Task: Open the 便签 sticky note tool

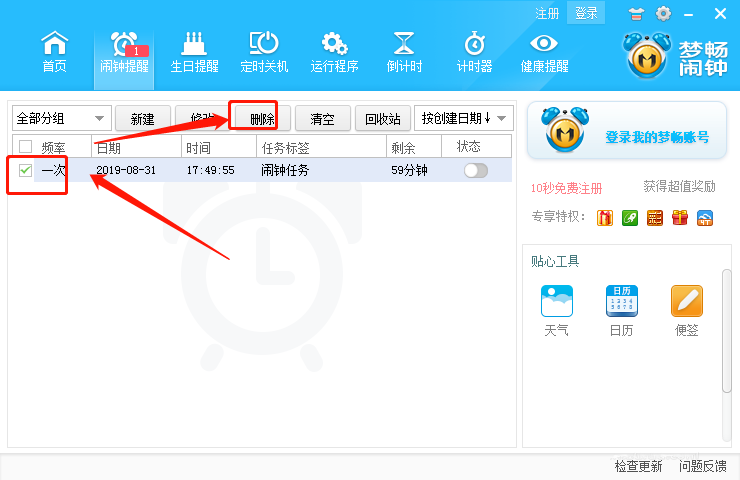Action: coord(687,311)
